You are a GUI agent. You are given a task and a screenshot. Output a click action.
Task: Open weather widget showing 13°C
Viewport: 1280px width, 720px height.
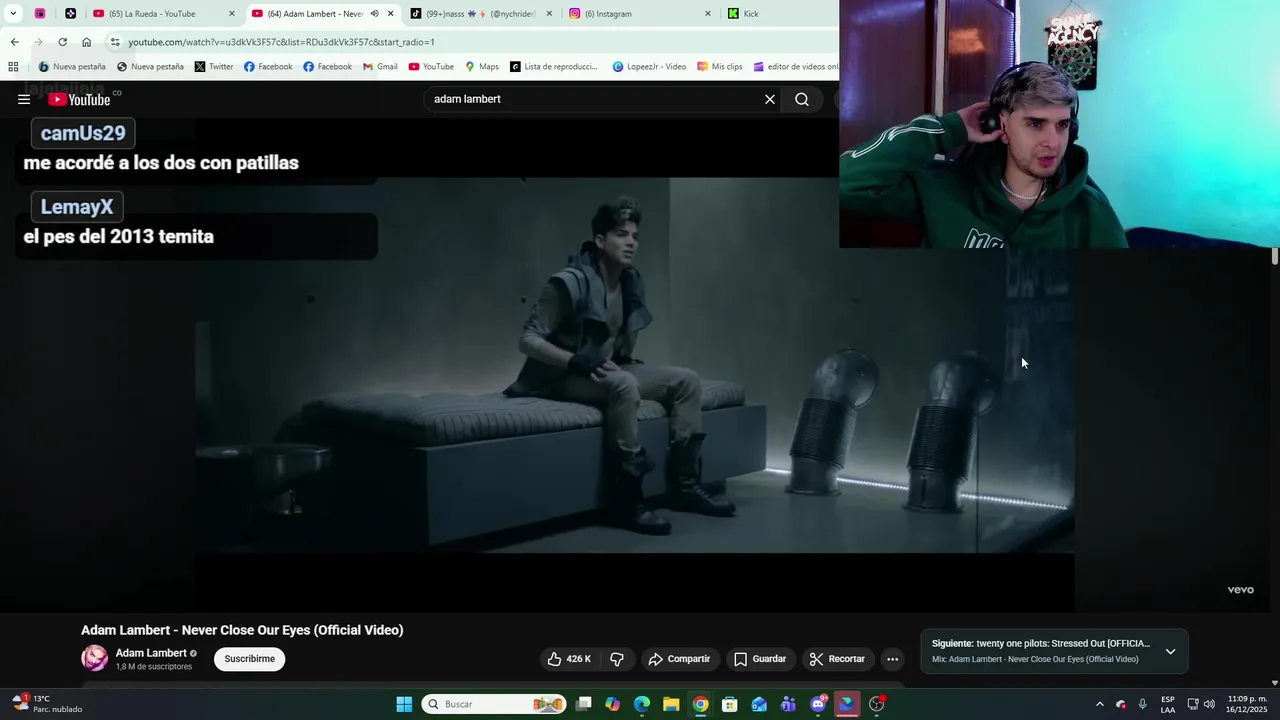pyautogui.click(x=47, y=704)
